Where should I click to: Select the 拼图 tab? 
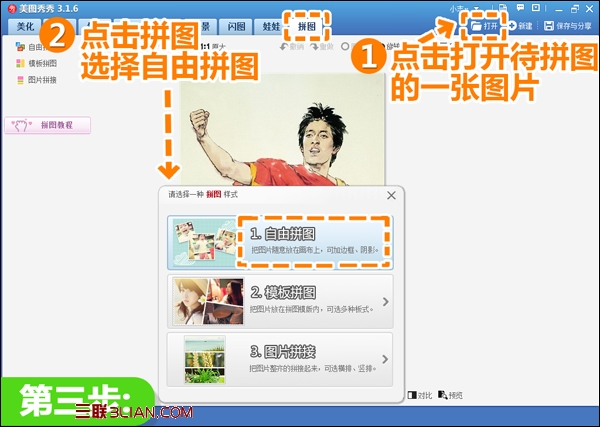(307, 26)
